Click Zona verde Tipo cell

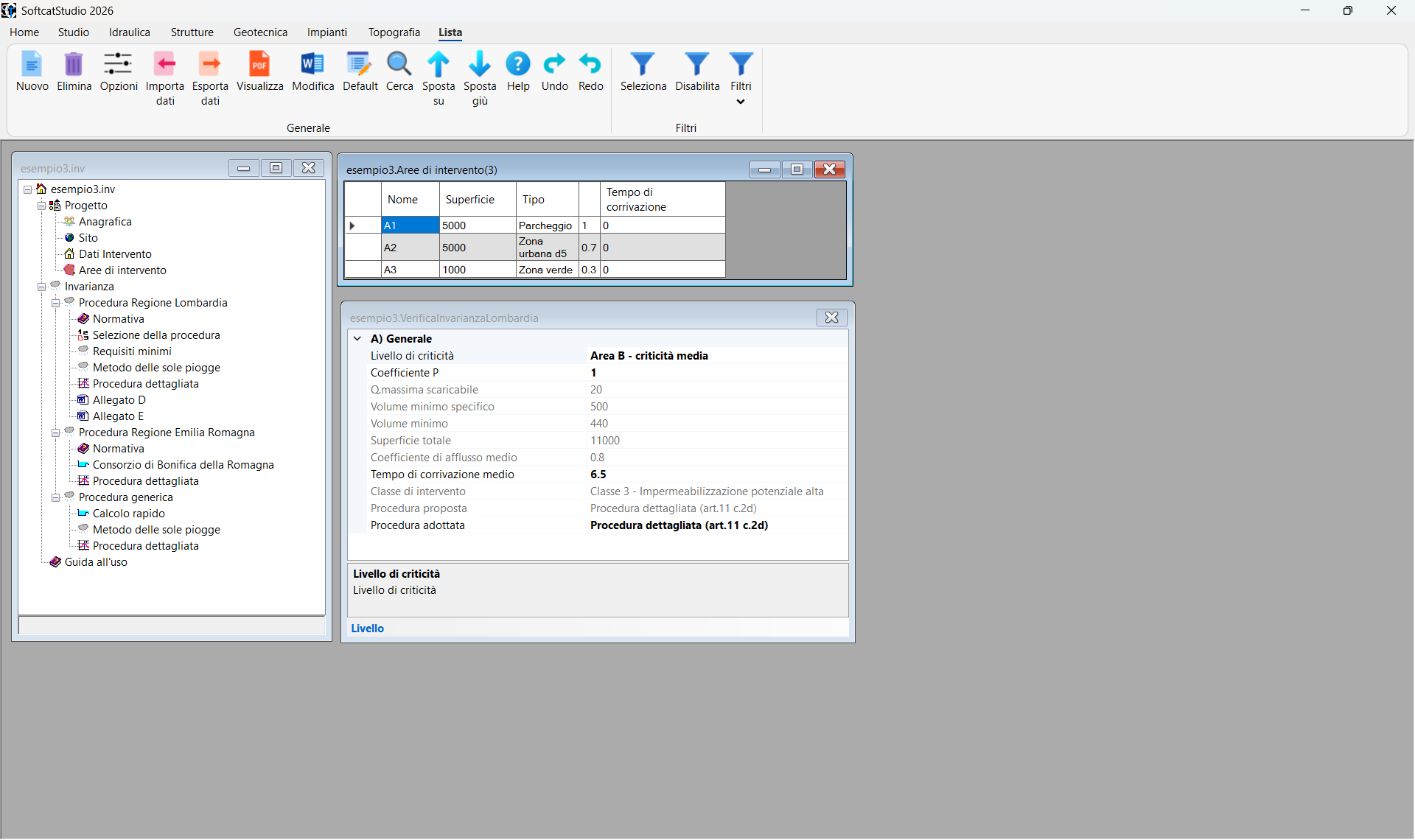point(547,270)
